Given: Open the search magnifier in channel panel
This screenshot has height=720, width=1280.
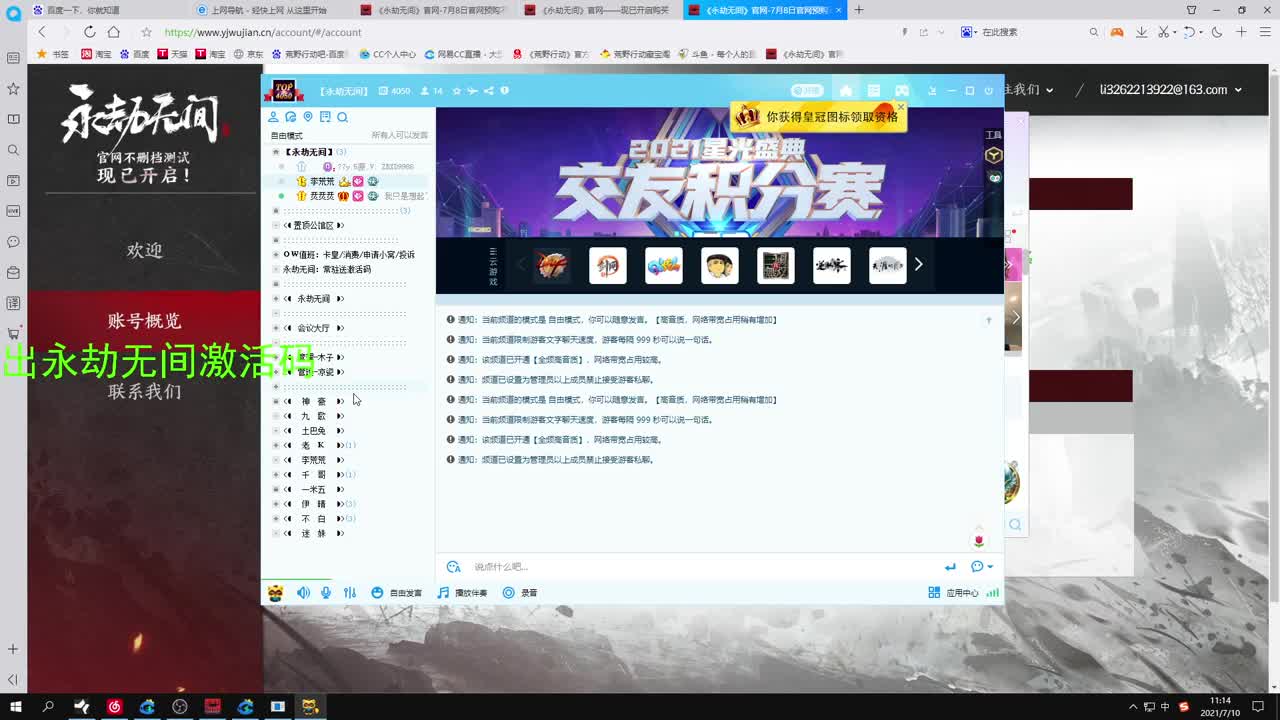Looking at the screenshot, I should click(x=342, y=117).
